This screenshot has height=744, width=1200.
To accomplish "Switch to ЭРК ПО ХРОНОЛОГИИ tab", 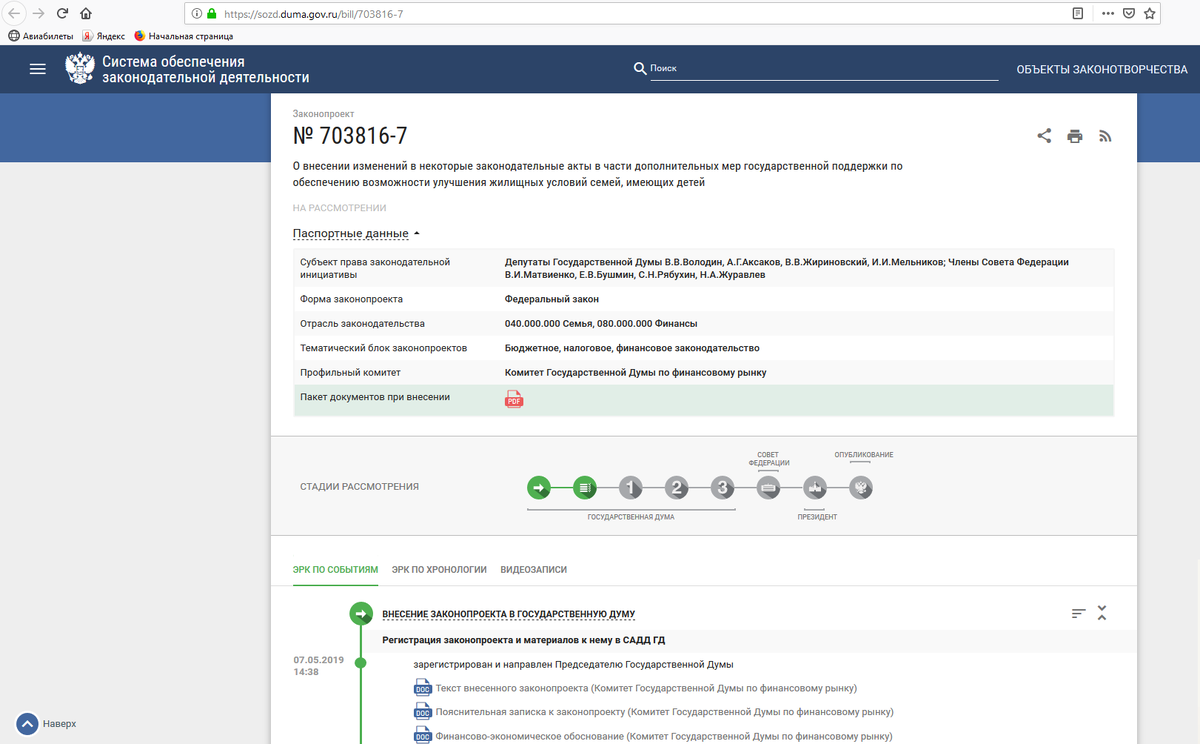I will (439, 570).
